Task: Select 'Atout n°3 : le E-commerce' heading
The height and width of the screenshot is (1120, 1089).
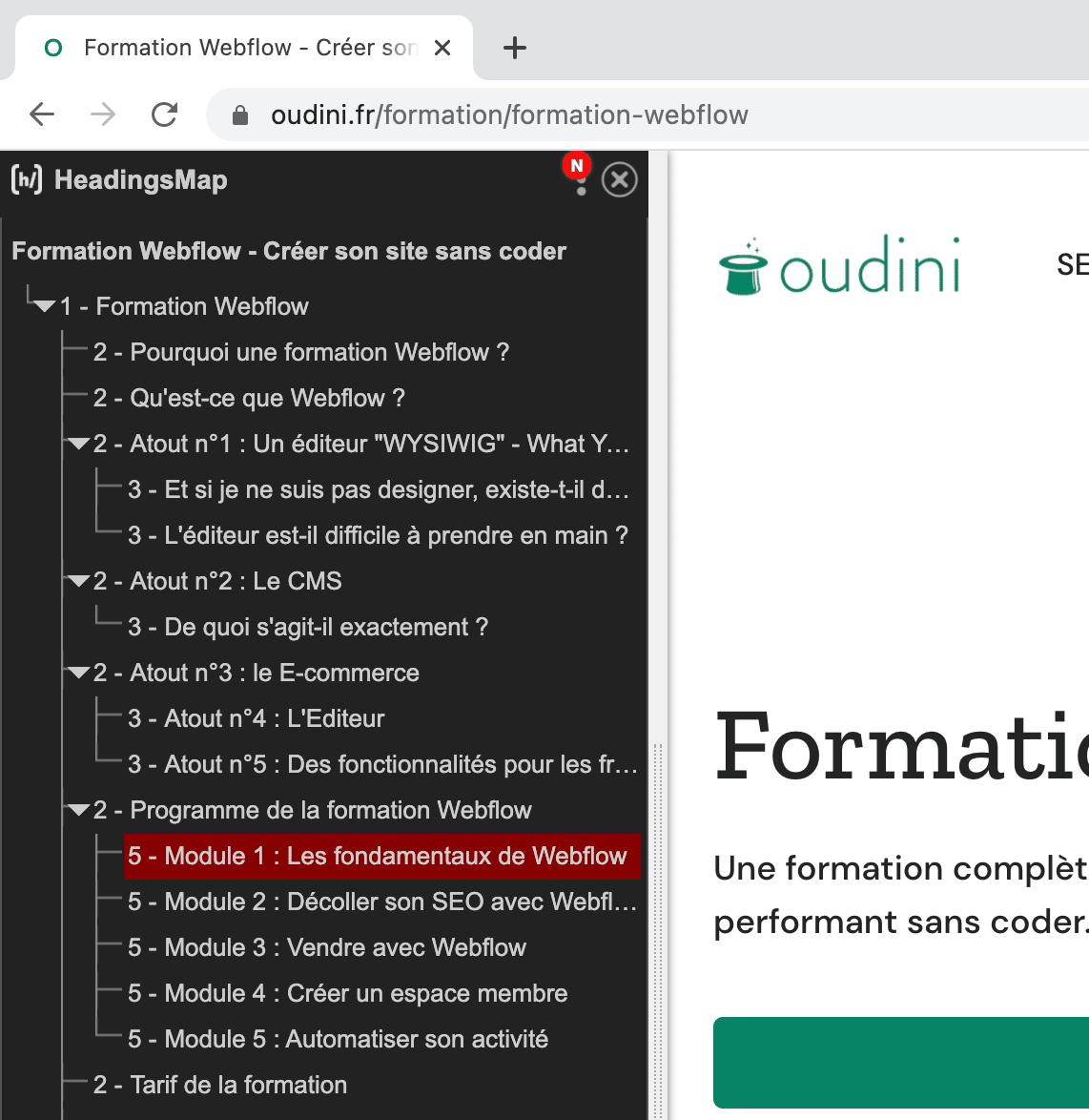Action: [257, 673]
